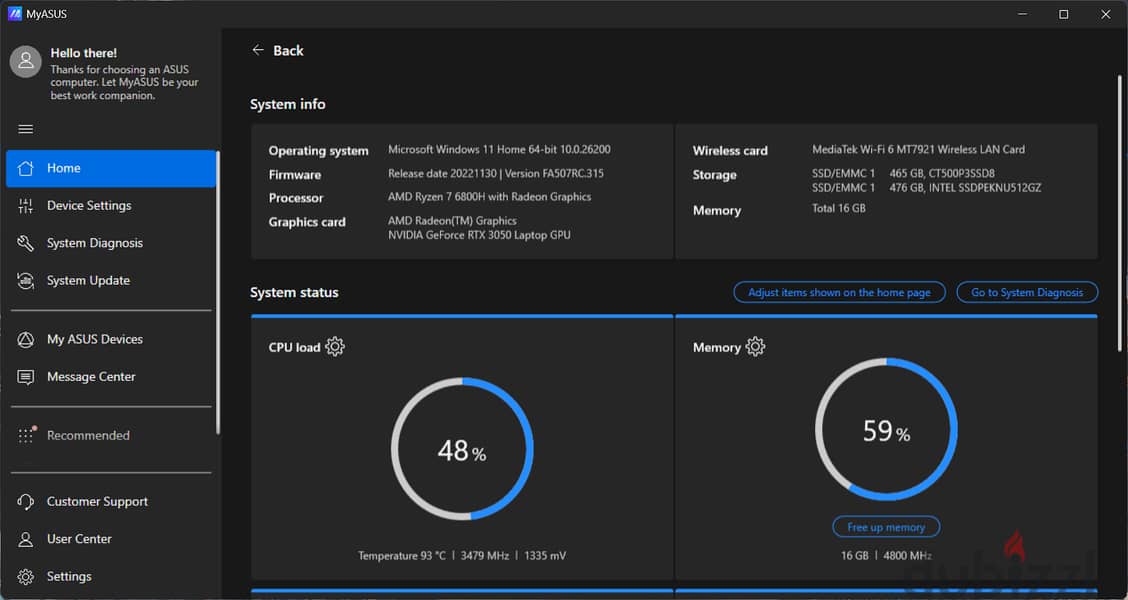Open User Center menu item

tap(111, 539)
